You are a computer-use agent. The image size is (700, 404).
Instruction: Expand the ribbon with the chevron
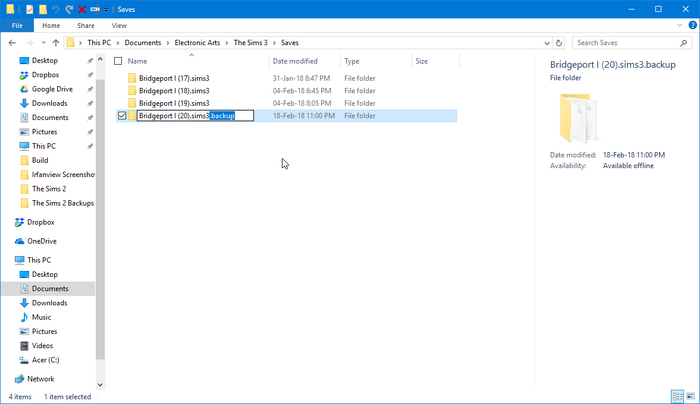679,25
